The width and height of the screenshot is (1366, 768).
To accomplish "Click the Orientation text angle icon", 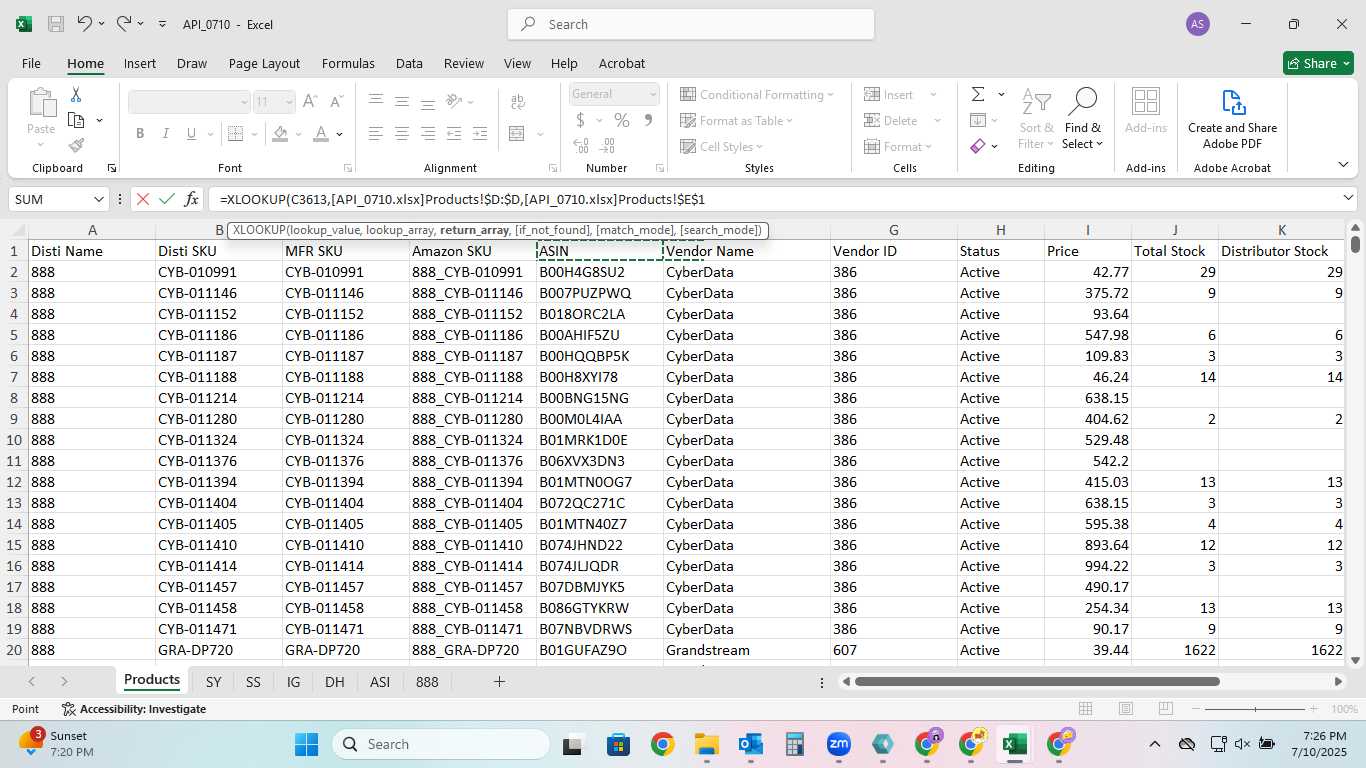I will pos(454,101).
